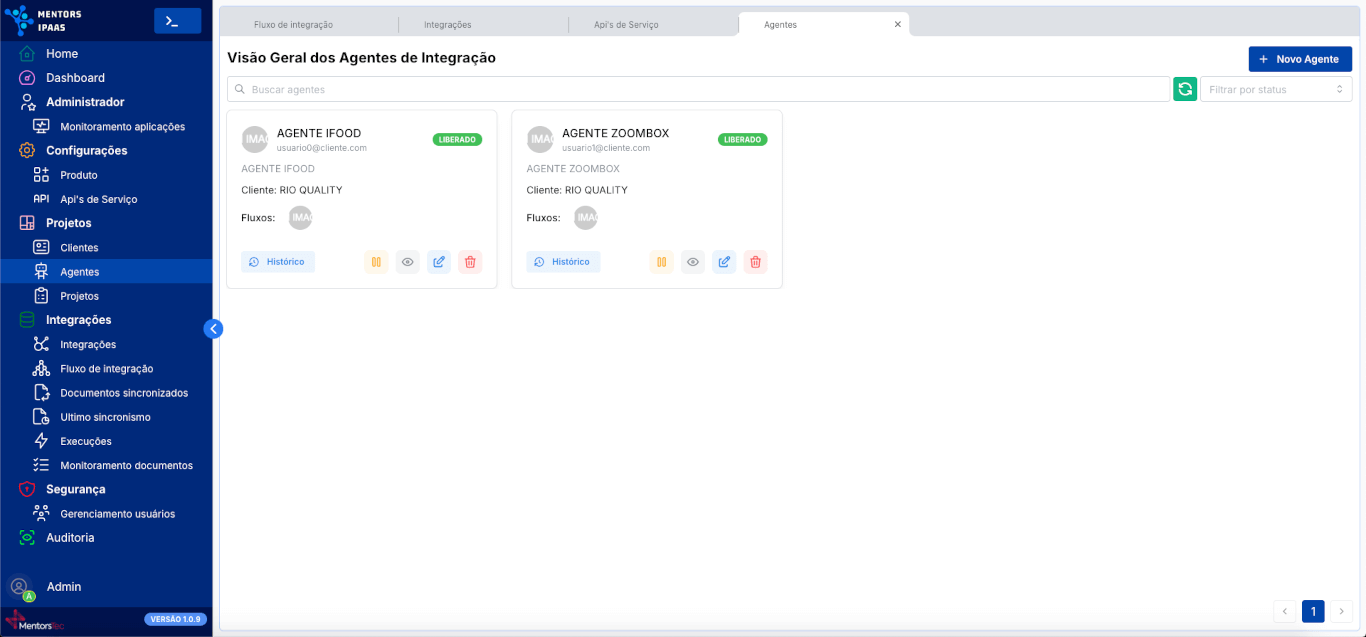Screen dimensions: 1366x637
Task: Click the Novo Agente button
Action: click(x=1299, y=59)
